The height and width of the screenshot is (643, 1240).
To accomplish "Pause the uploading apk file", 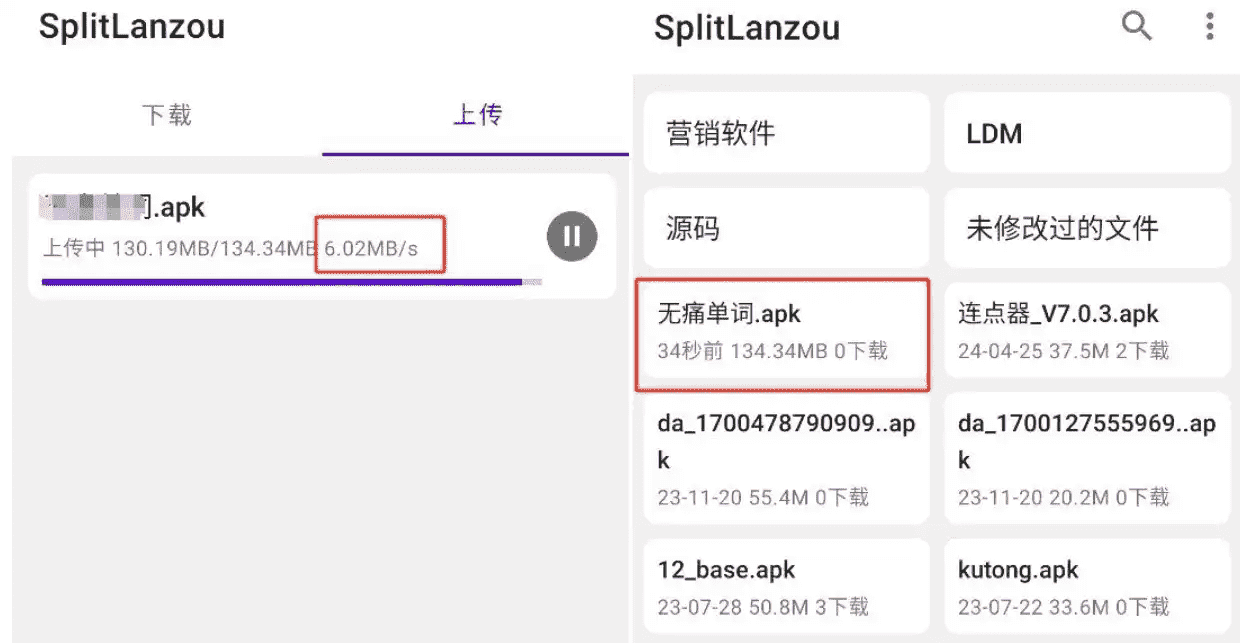I will coord(572,236).
